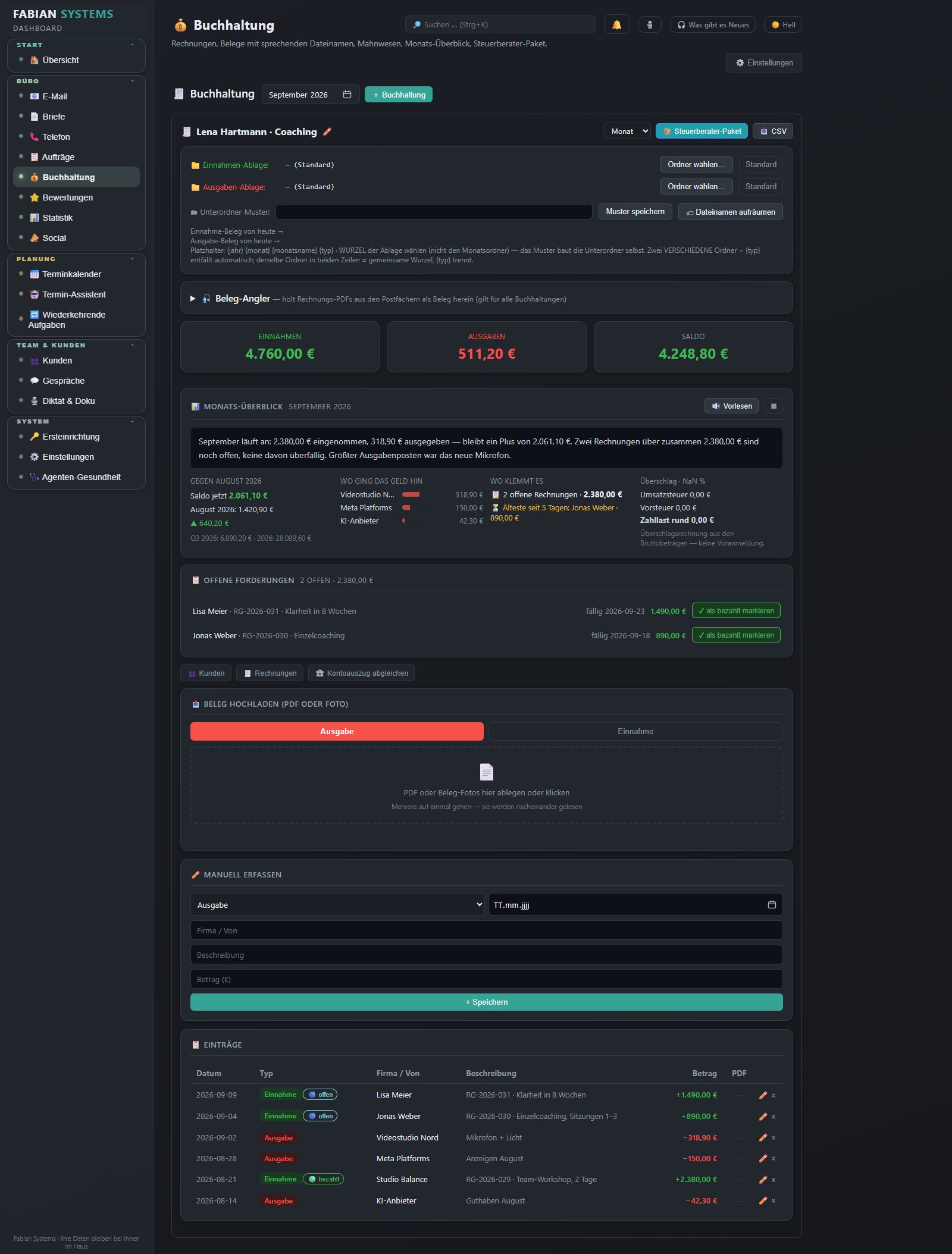Click the Betrag (€) input field

(487, 979)
